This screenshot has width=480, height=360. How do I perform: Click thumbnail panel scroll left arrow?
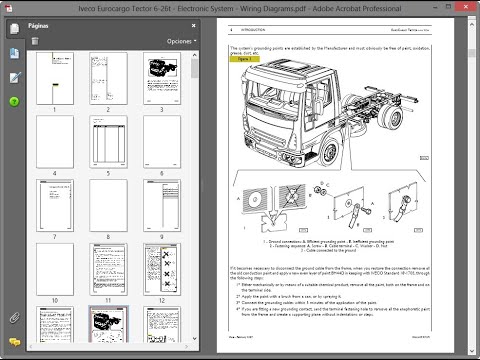[31, 347]
